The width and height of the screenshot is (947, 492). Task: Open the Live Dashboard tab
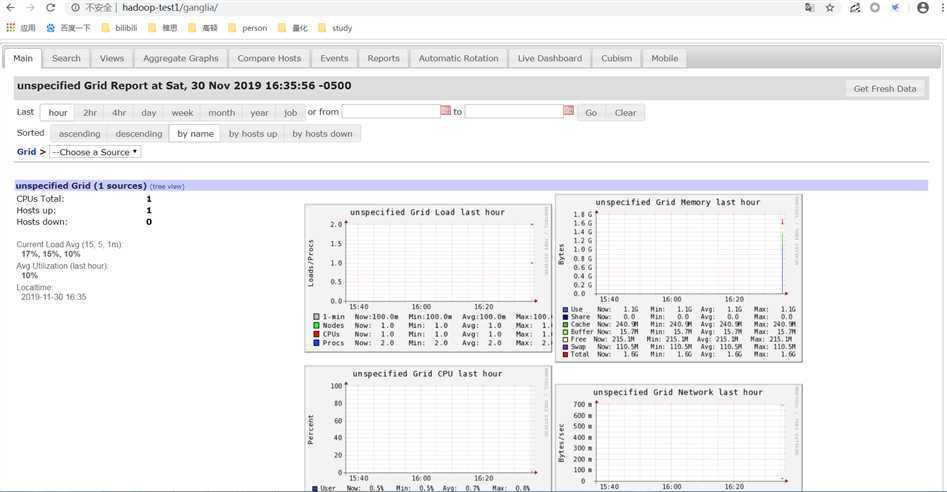[x=550, y=58]
